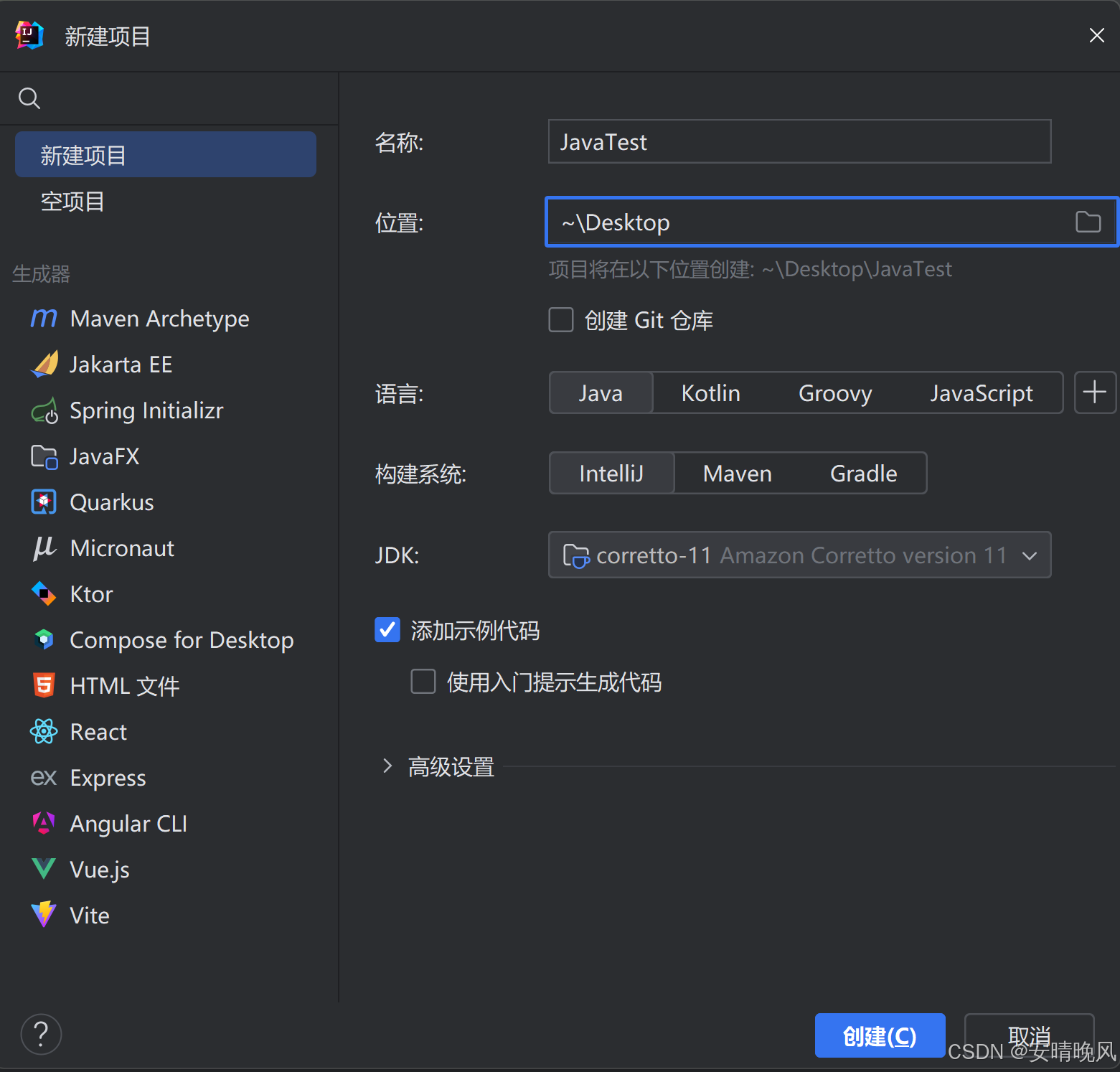Click the Quarkus generator icon
This screenshot has height=1072, width=1120.
point(44,502)
